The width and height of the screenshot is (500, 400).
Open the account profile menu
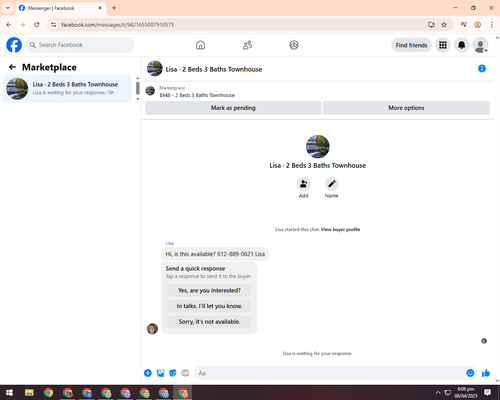[x=480, y=45]
